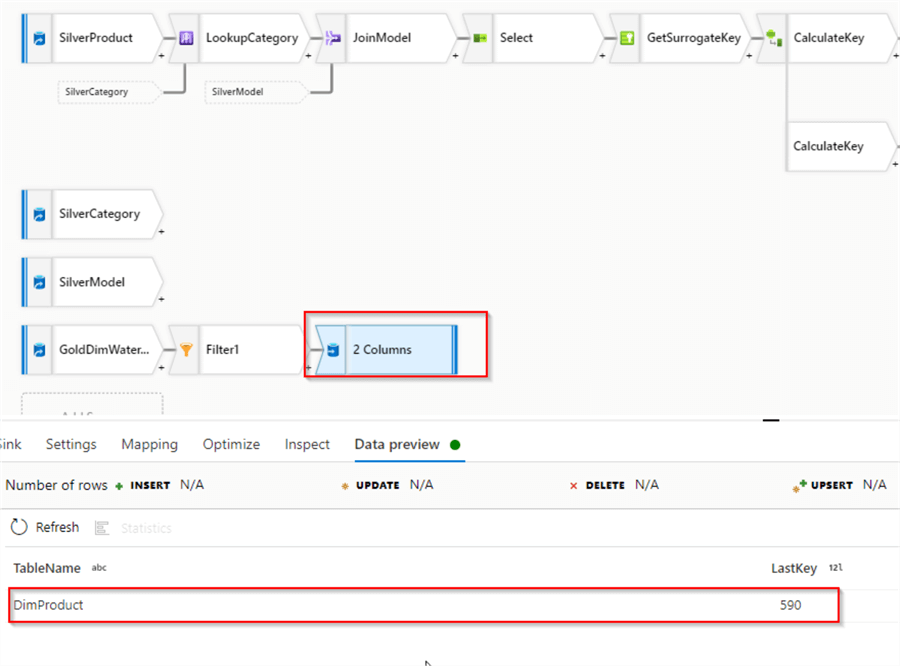Switch to the Inspect tab
Image resolution: width=900 pixels, height=666 pixels.
click(x=307, y=444)
